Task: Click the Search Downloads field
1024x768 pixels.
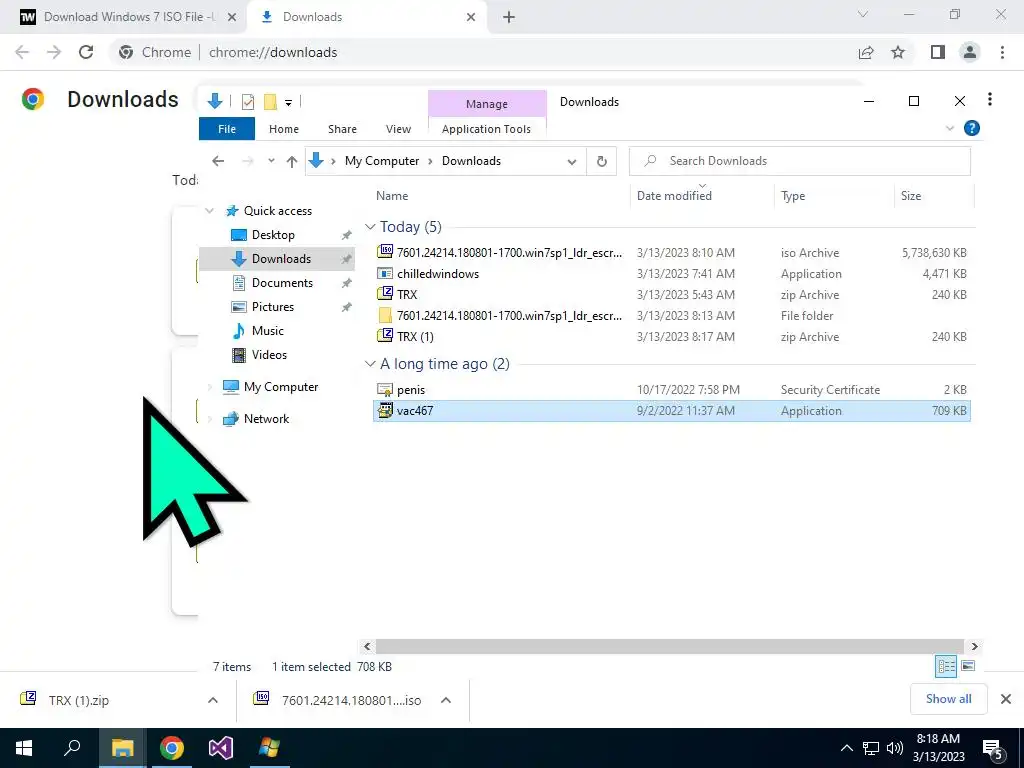Action: pos(799,161)
